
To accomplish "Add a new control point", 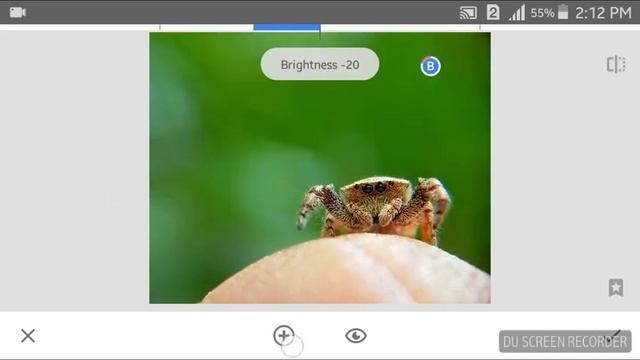I will click(x=284, y=336).
